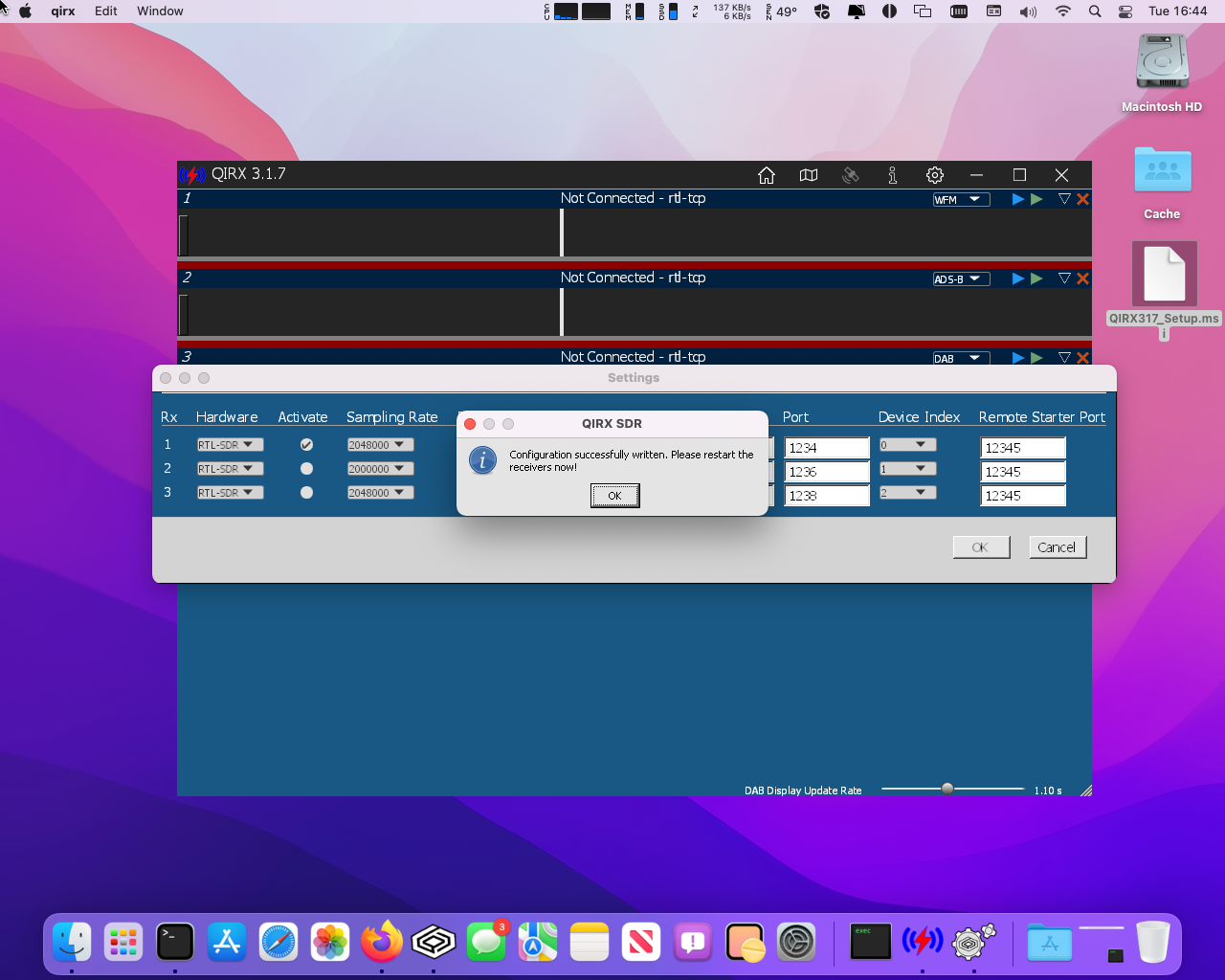Click receiver 3 green play arrow
The width and height of the screenshot is (1225, 980).
point(1036,358)
